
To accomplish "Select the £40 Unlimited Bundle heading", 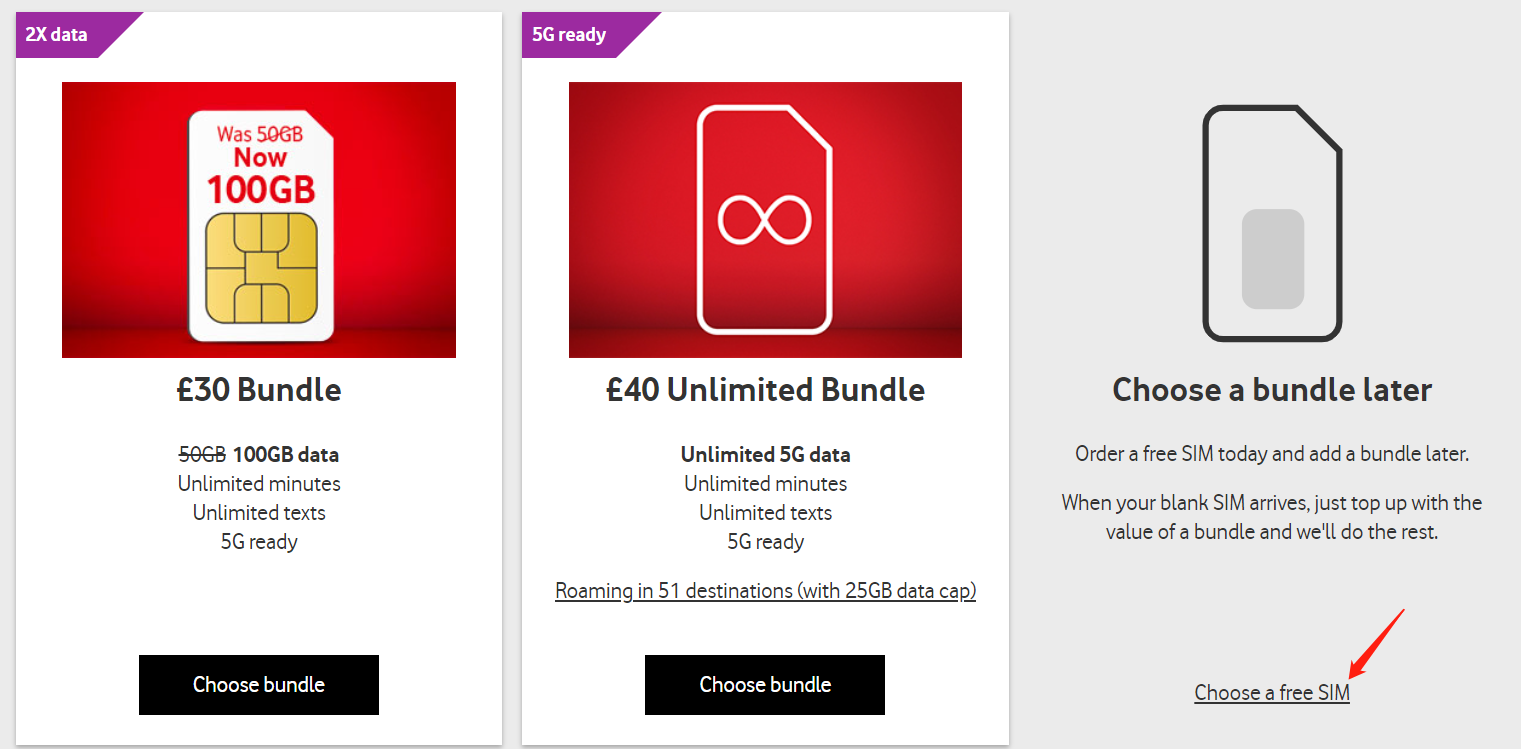I will tap(765, 389).
